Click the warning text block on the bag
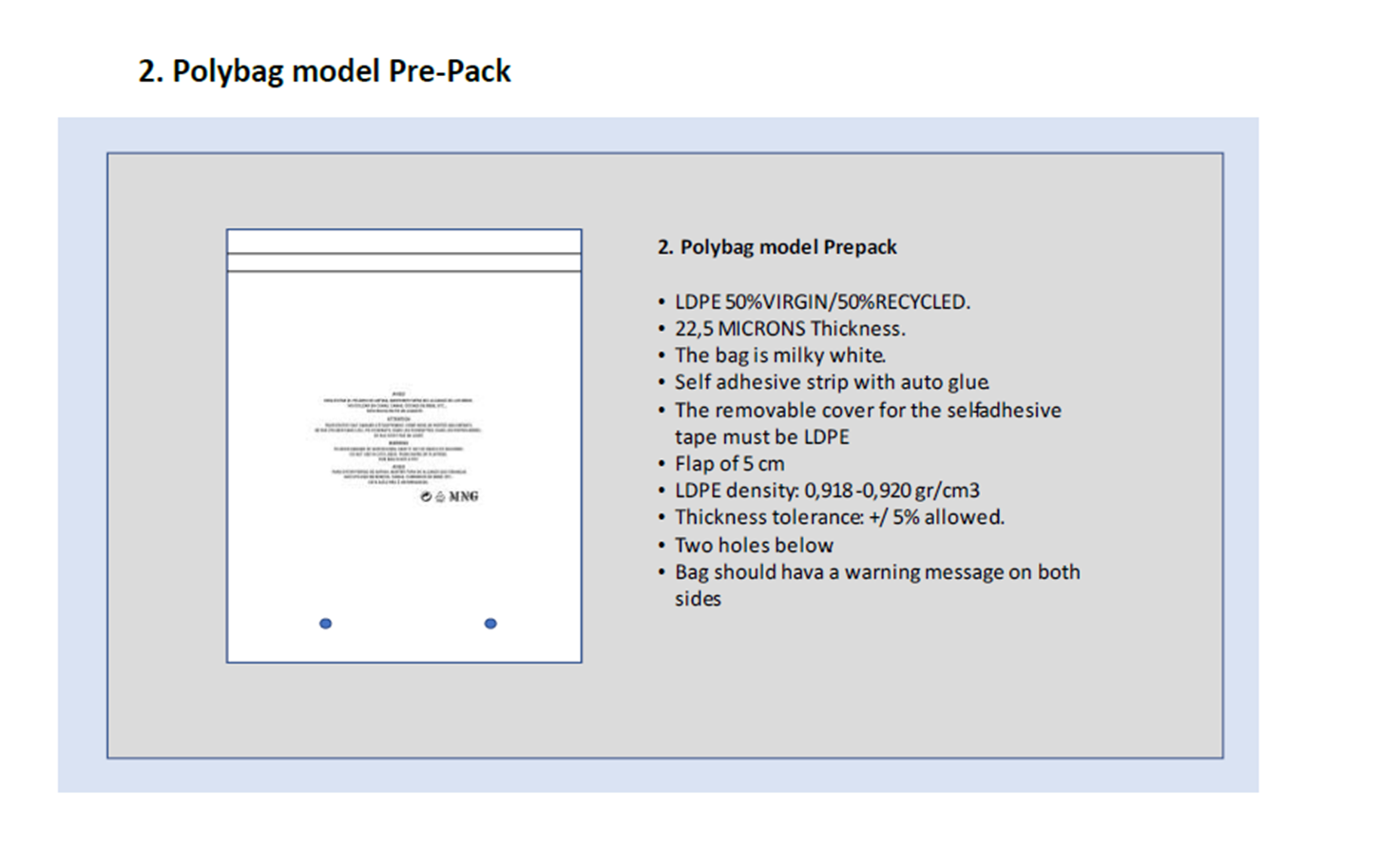The width and height of the screenshot is (1400, 849). pyautogui.click(x=399, y=438)
